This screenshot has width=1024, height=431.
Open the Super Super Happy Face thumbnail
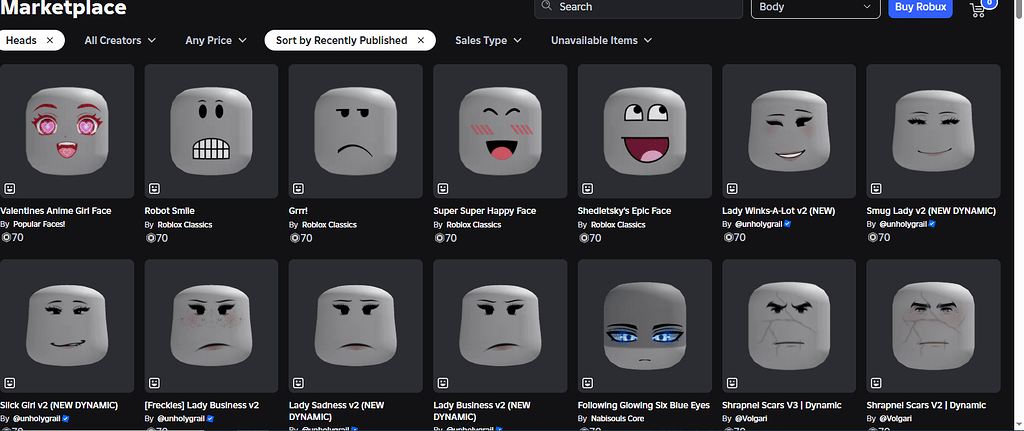click(x=500, y=131)
